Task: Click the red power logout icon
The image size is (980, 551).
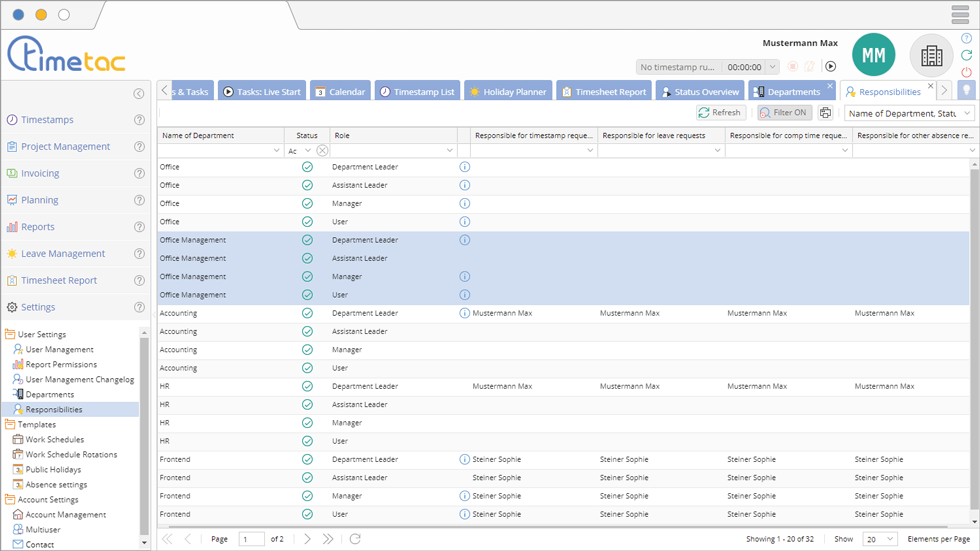Action: 966,72
